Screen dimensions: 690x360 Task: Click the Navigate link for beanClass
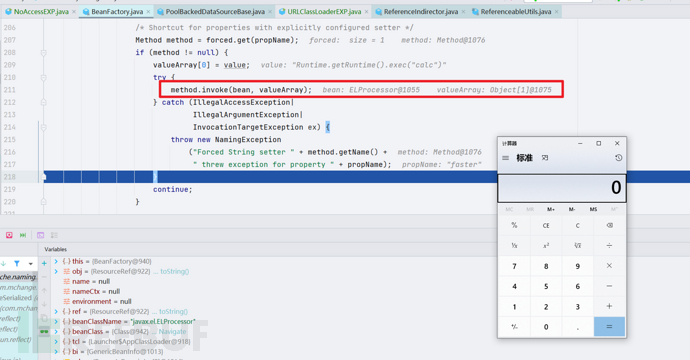coord(172,332)
